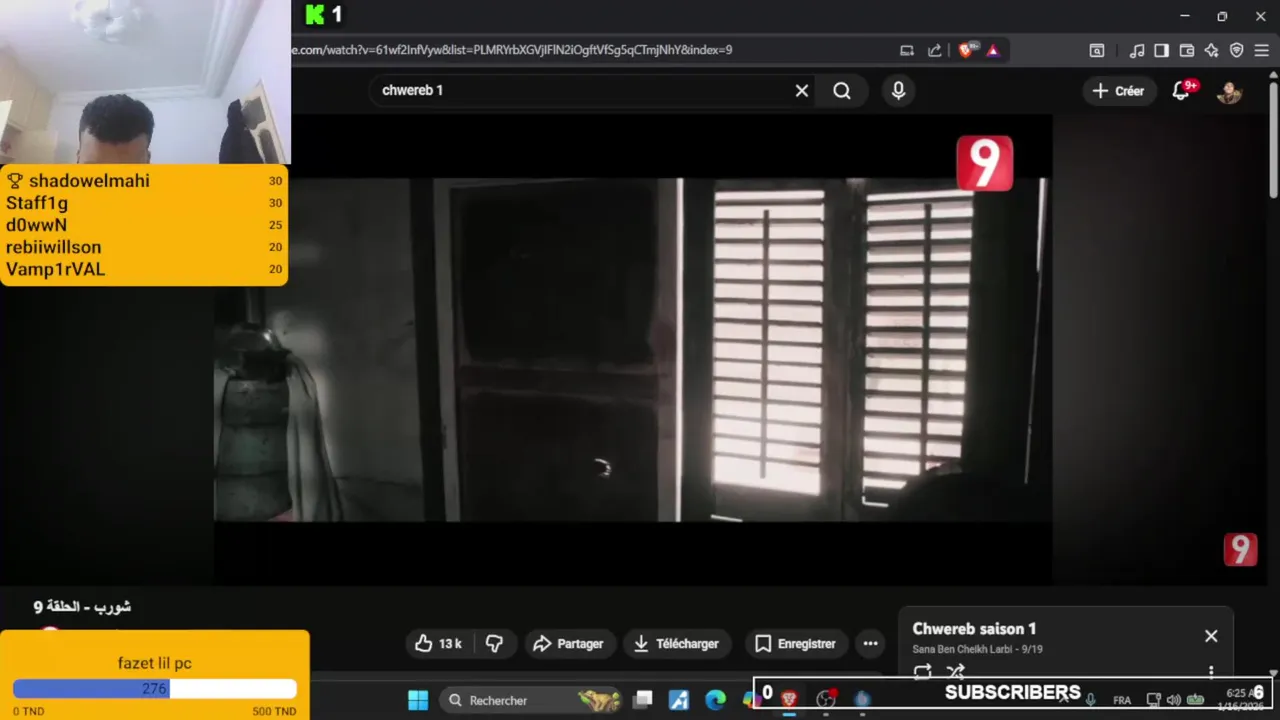Click the browser address bar URL
1280x720 pixels.
[512, 50]
